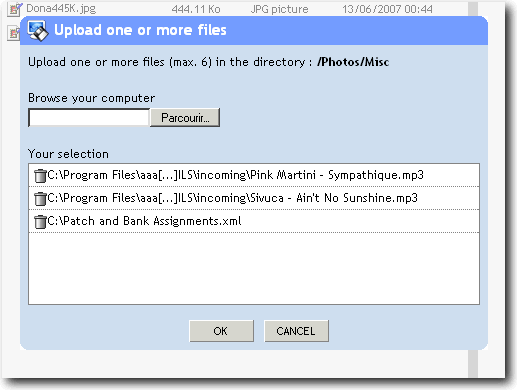Image resolution: width=517 pixels, height=390 pixels.
Task: Delete Sivuca mp3 using its trash icon
Action: coord(40,199)
